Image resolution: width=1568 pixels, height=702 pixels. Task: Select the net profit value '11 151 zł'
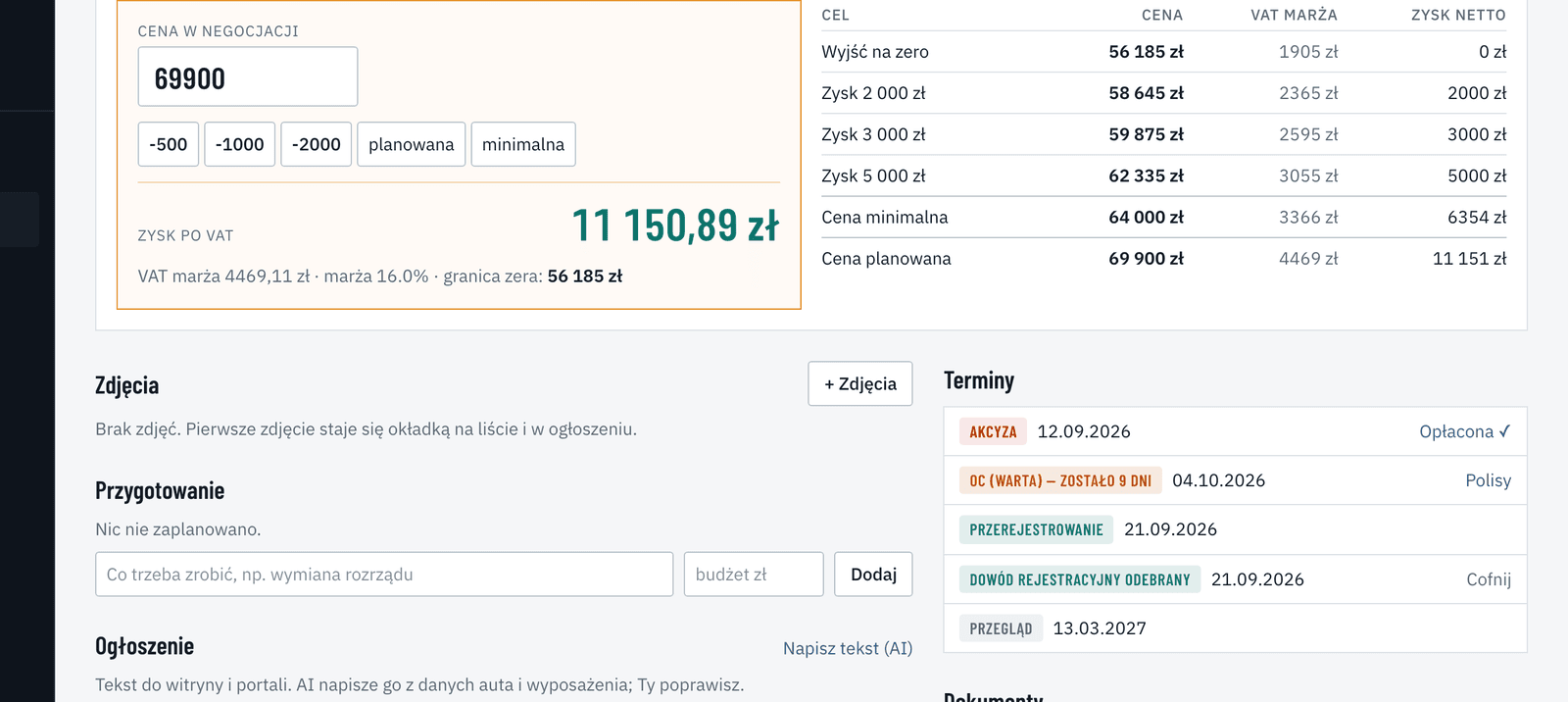click(1469, 259)
